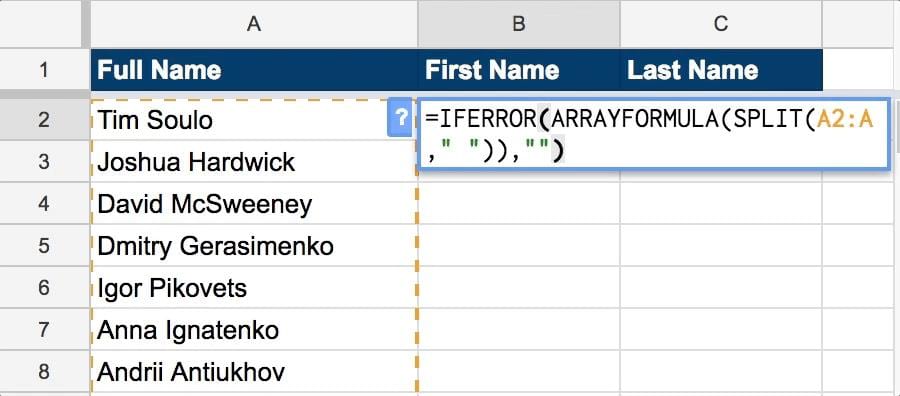Viewport: 900px width, 396px height.
Task: Select row 8 header
Action: [x=45, y=372]
